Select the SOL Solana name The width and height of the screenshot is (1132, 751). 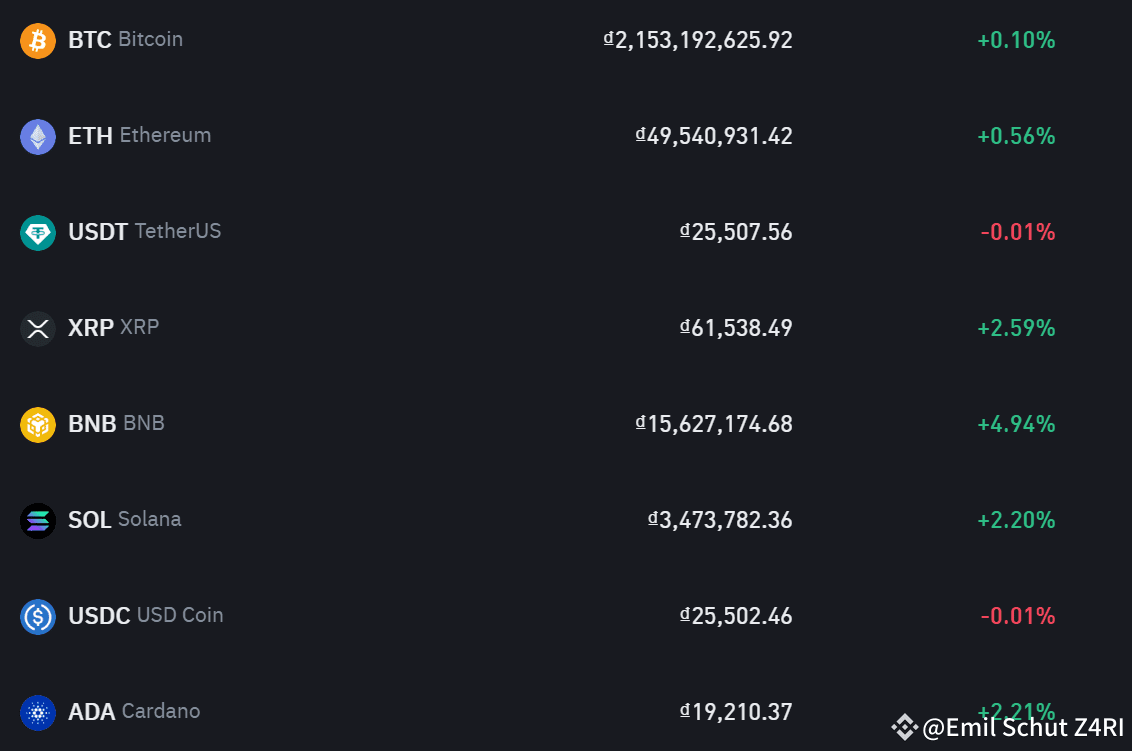click(x=124, y=520)
